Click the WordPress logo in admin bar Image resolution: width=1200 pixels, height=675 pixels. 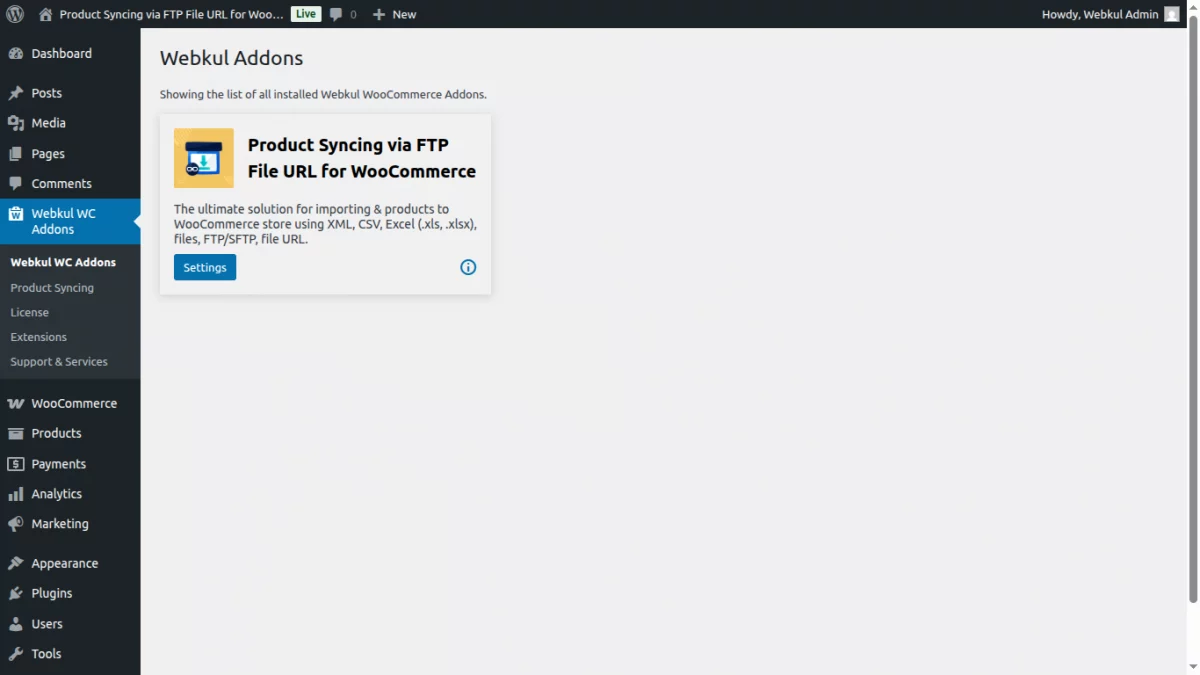click(13, 13)
